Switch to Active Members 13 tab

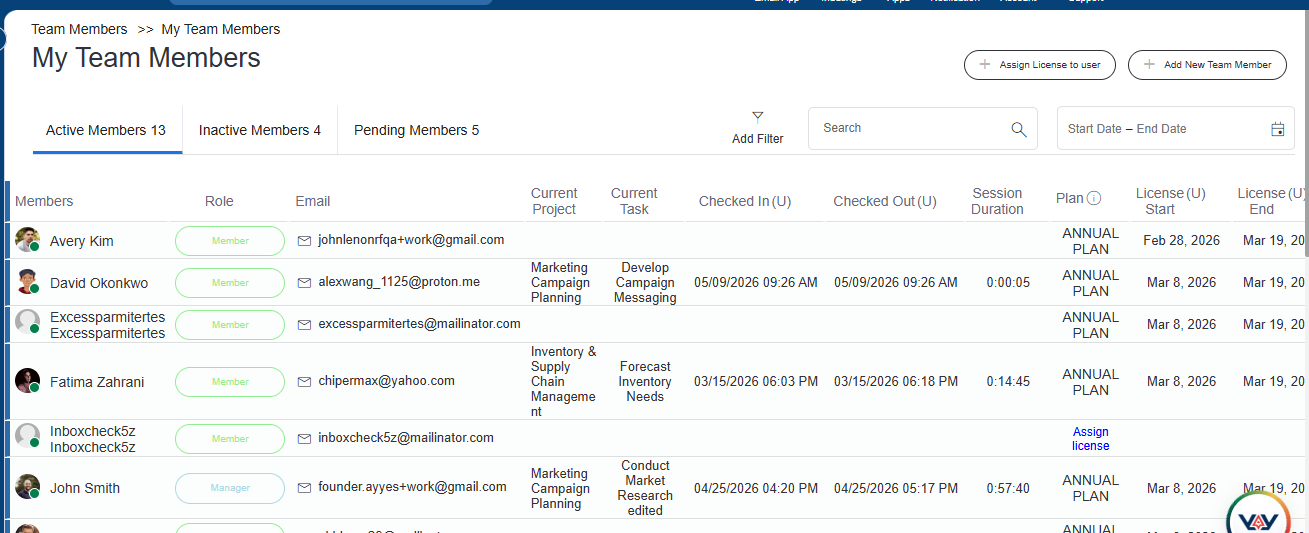(106, 130)
